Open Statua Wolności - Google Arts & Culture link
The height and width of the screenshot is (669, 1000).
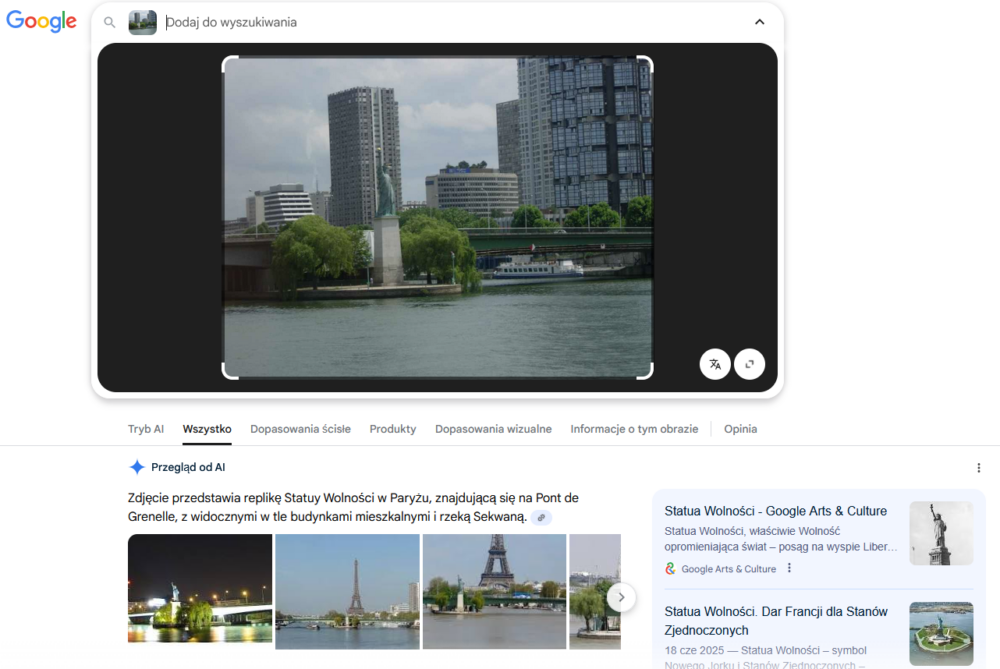coord(775,511)
